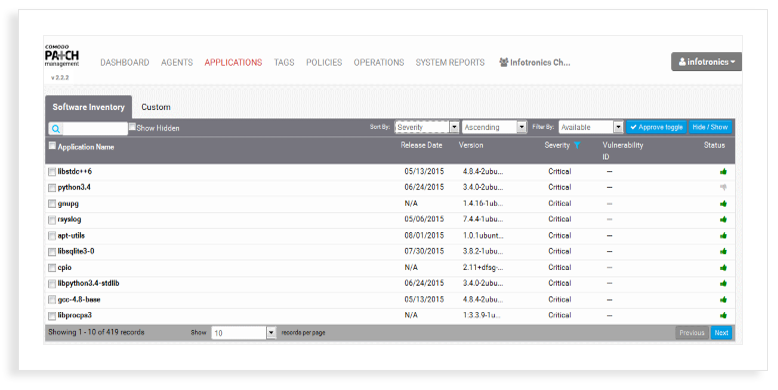Sort by the Release Date column header
The width and height of the screenshot is (778, 390).
421,145
